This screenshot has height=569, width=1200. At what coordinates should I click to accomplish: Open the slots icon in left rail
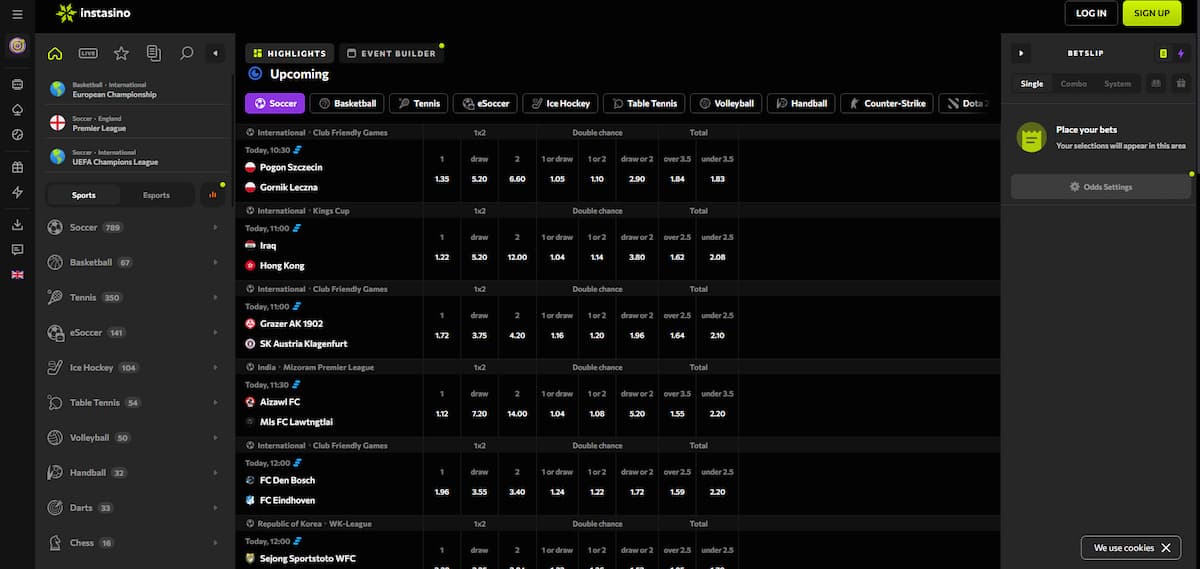pyautogui.click(x=17, y=84)
